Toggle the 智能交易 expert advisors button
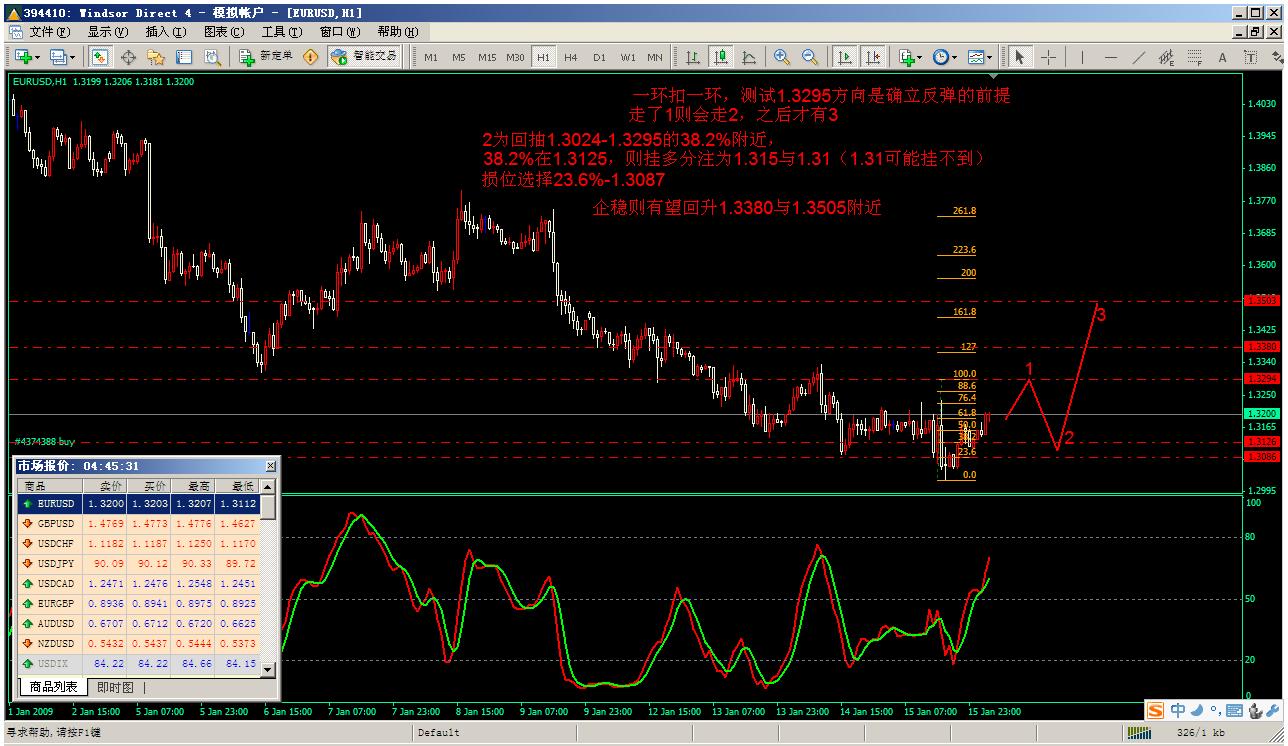Viewport: 1288px width, 746px height. [x=364, y=57]
